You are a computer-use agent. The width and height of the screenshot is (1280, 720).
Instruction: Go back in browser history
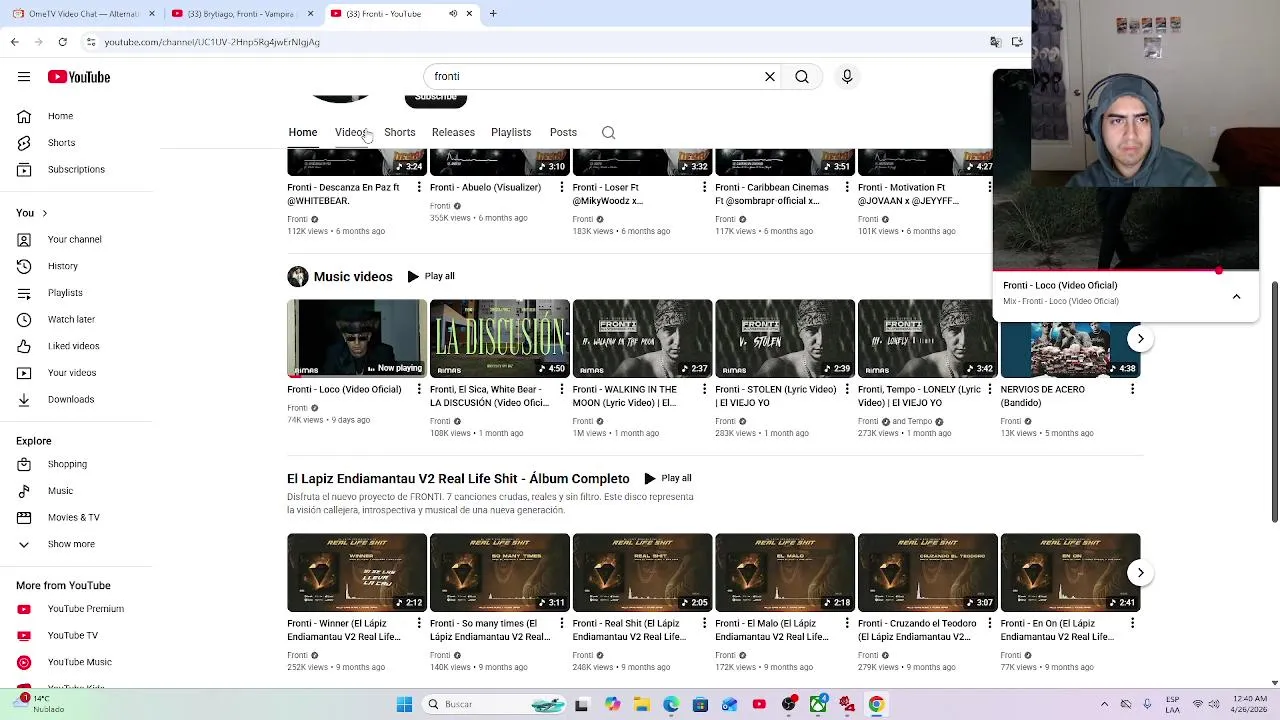click(x=14, y=42)
